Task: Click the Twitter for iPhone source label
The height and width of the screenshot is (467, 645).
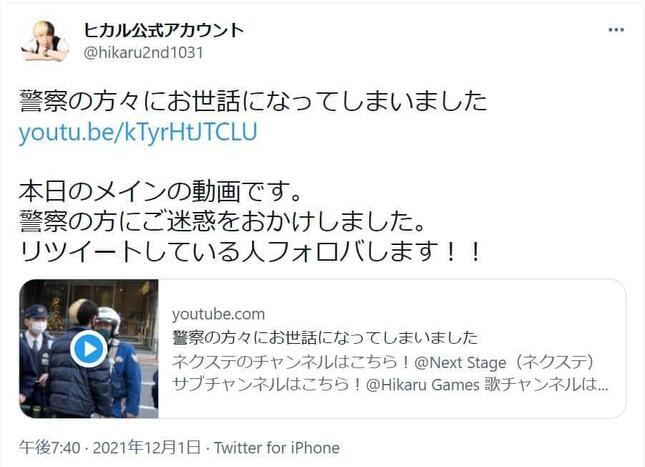Action: coord(277,447)
